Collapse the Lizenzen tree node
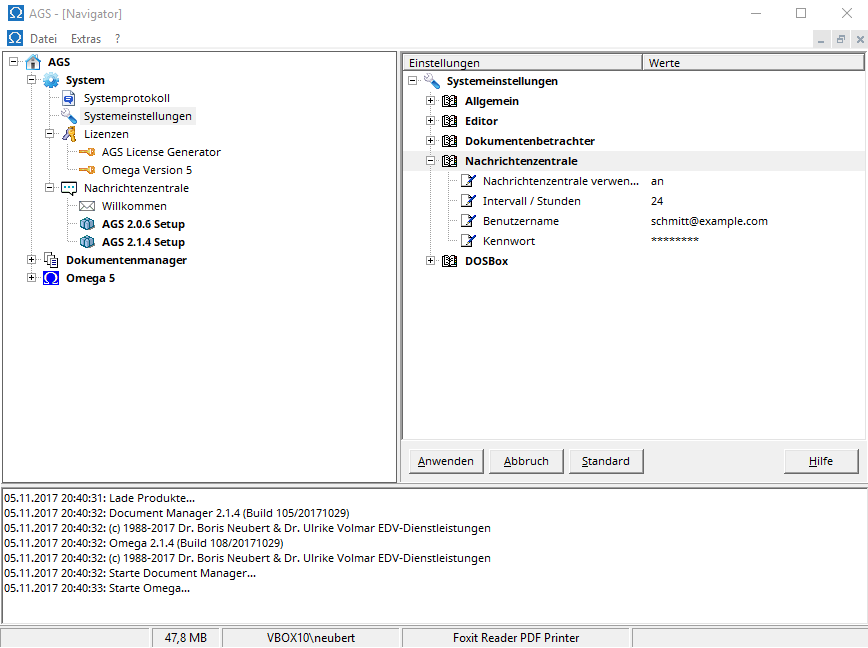 49,134
